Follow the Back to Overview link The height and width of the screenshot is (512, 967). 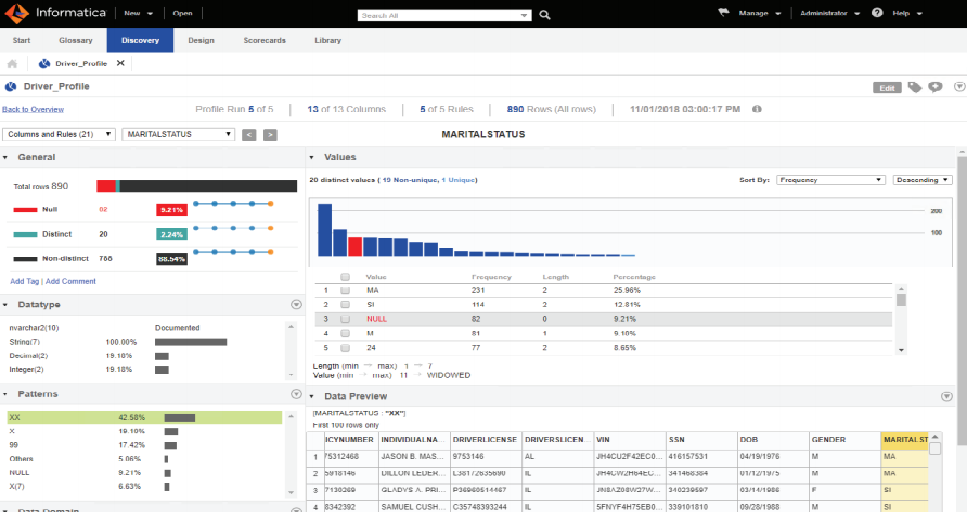point(33,109)
